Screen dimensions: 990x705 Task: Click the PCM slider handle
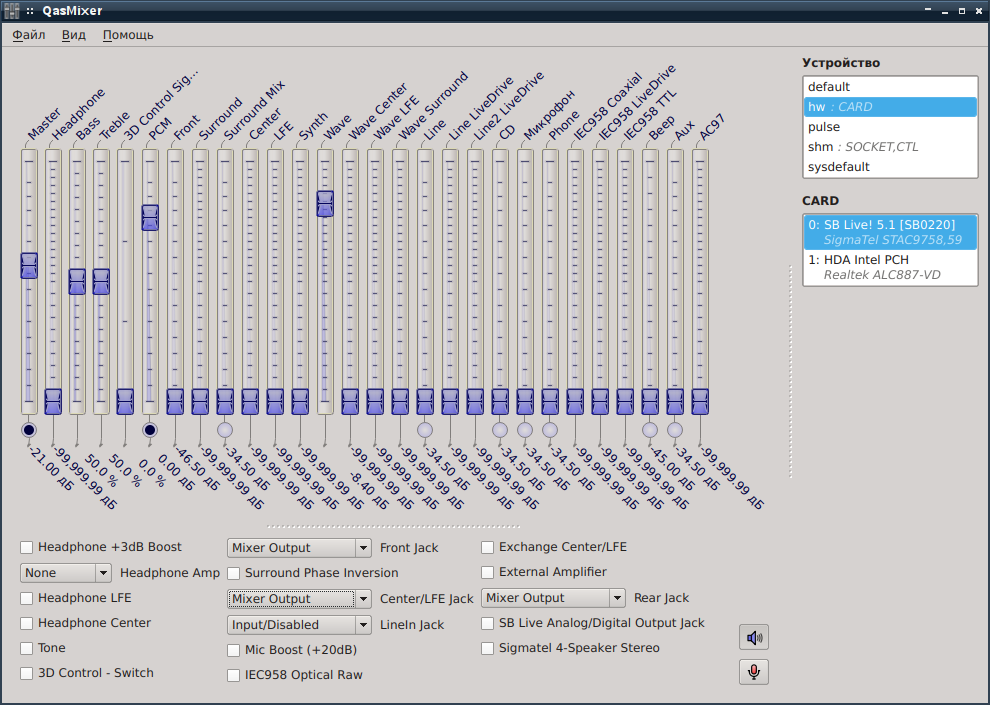coord(150,218)
